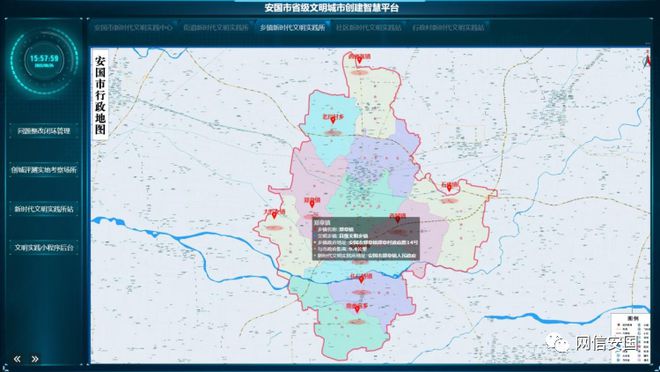Open the 文明实践小程序后台 sidebar entry
Screen dimensions: 660x372
tap(44, 247)
